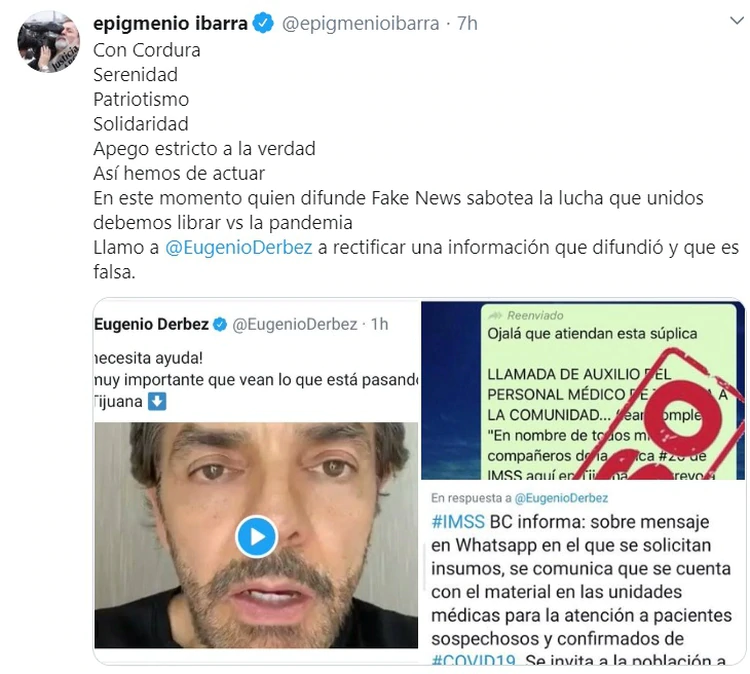Click the Reenviado forwarded arrow icon
Image resolution: width=750 pixels, height=674 pixels.
pos(496,315)
